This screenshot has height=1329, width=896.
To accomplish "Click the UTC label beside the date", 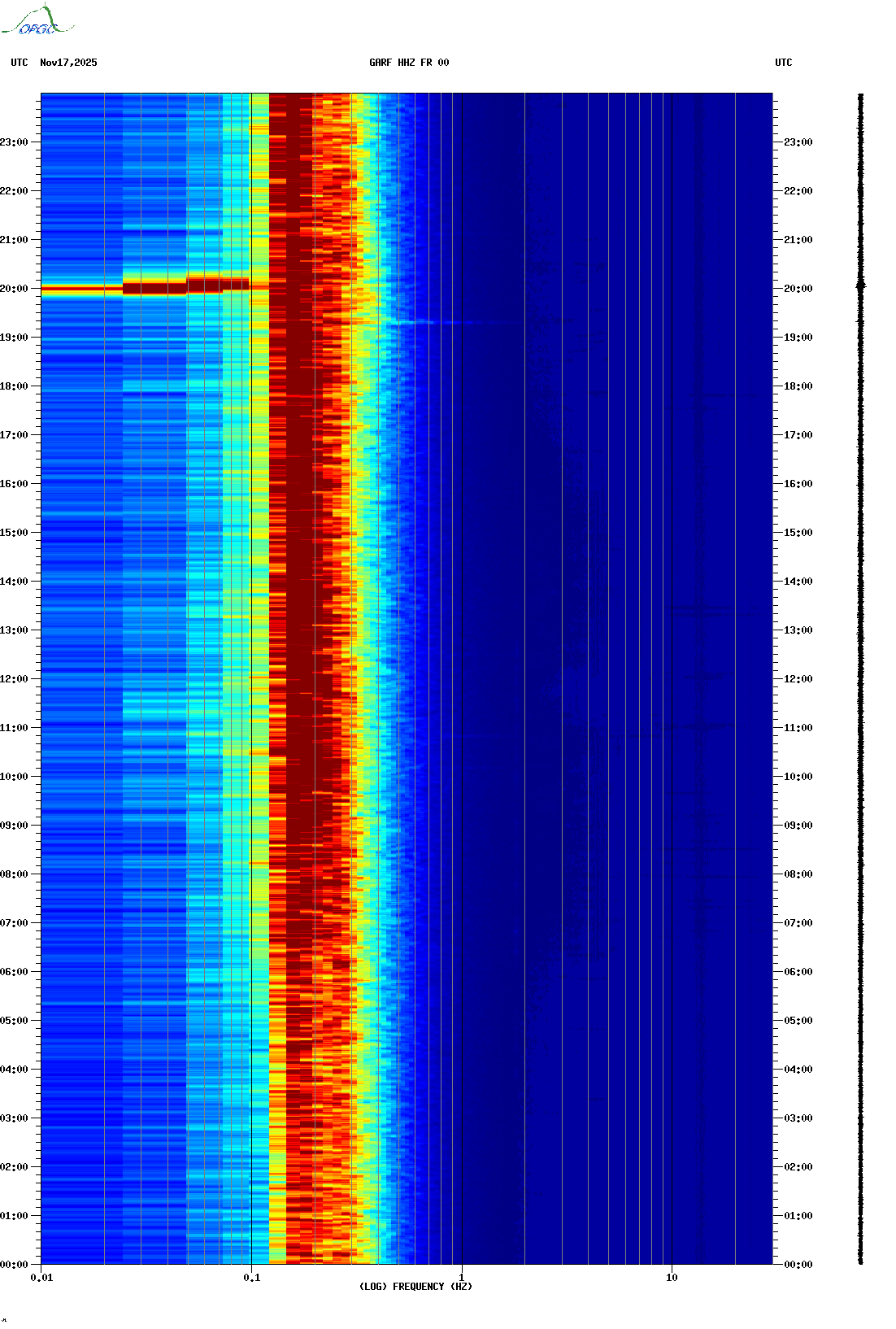I will pyautogui.click(x=19, y=63).
